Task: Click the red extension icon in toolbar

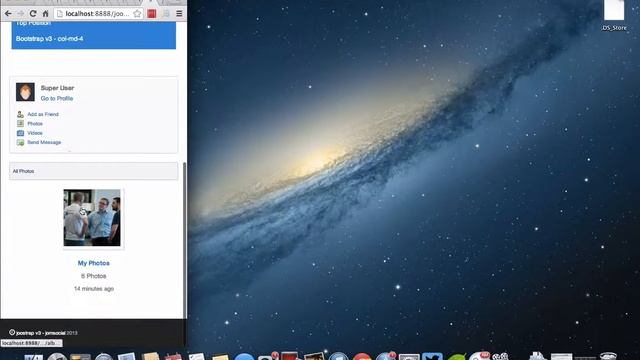Action: coord(151,13)
